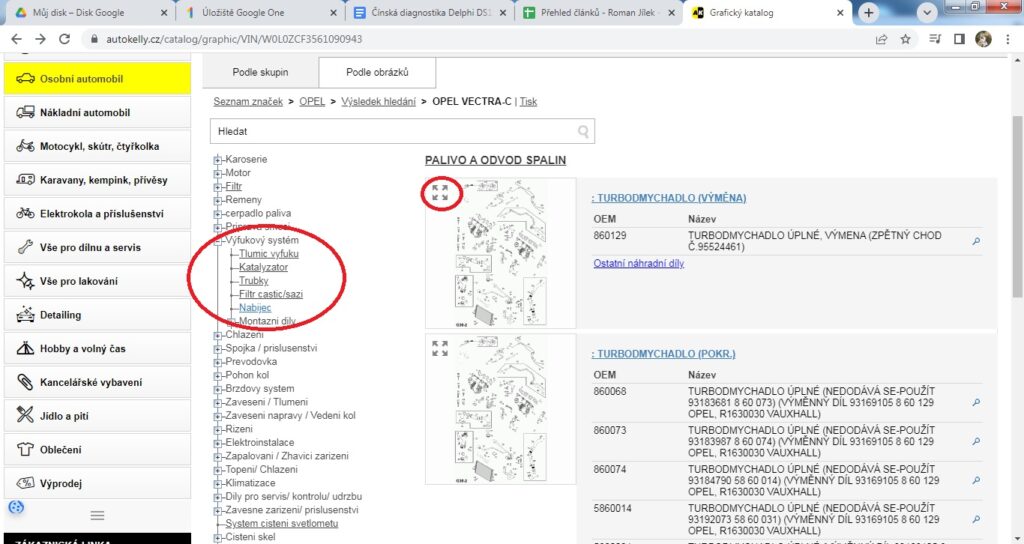
Task: Open the Výprodej percent tag icon
Action: (25, 483)
